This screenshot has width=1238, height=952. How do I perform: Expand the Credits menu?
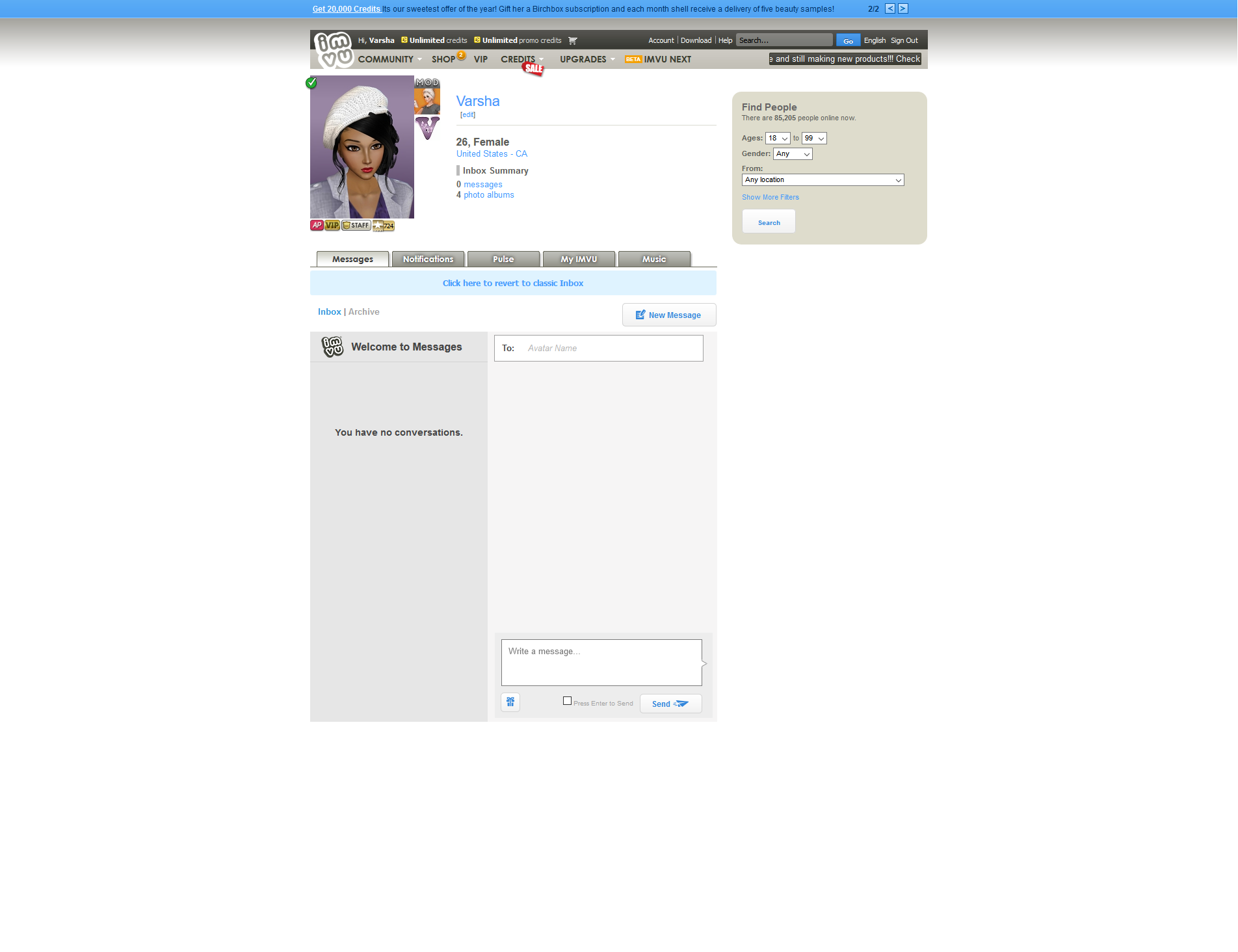point(522,59)
